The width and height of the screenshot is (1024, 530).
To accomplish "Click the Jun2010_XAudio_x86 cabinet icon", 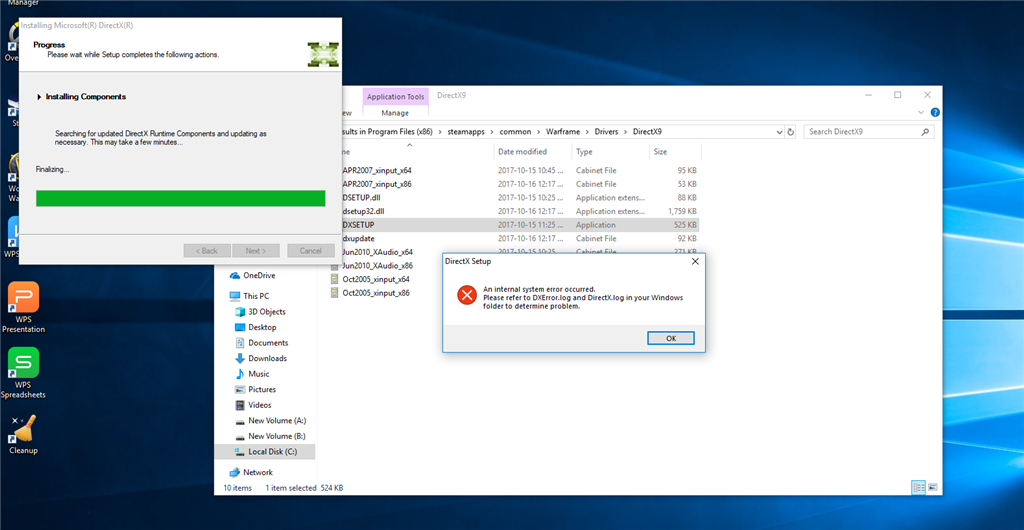I will (335, 266).
